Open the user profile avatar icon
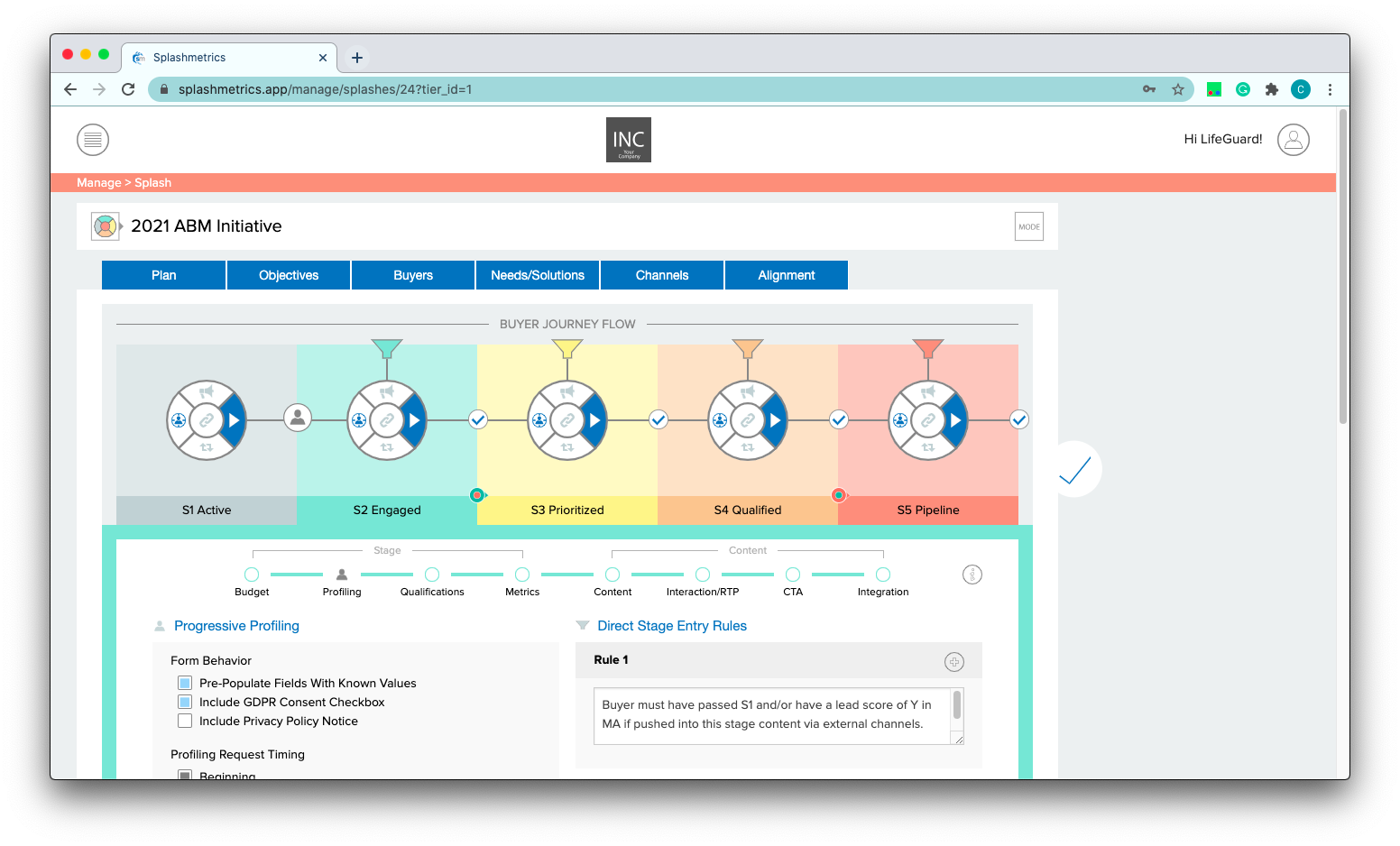 (1293, 140)
